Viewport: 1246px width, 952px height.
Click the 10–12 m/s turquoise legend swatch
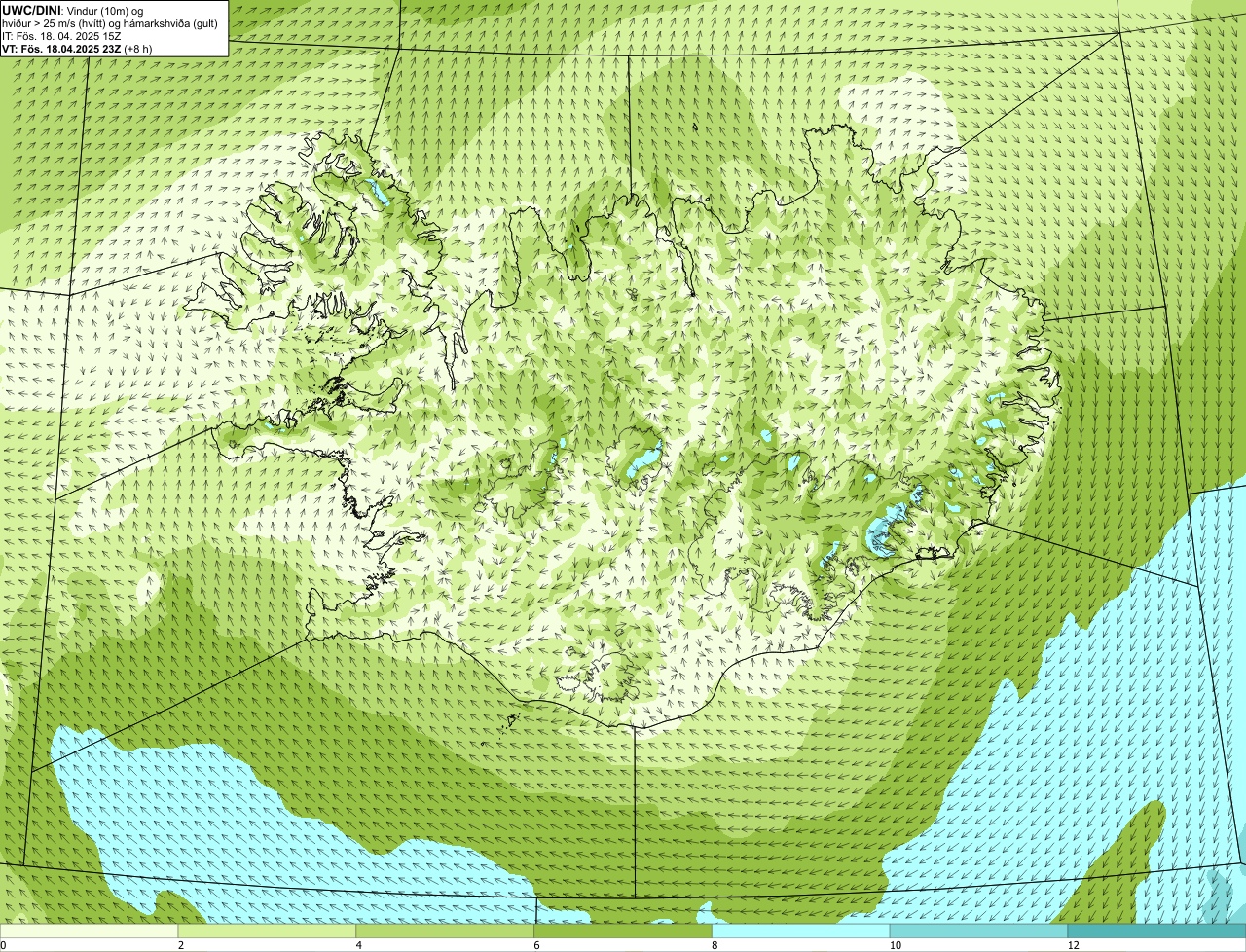click(x=979, y=932)
